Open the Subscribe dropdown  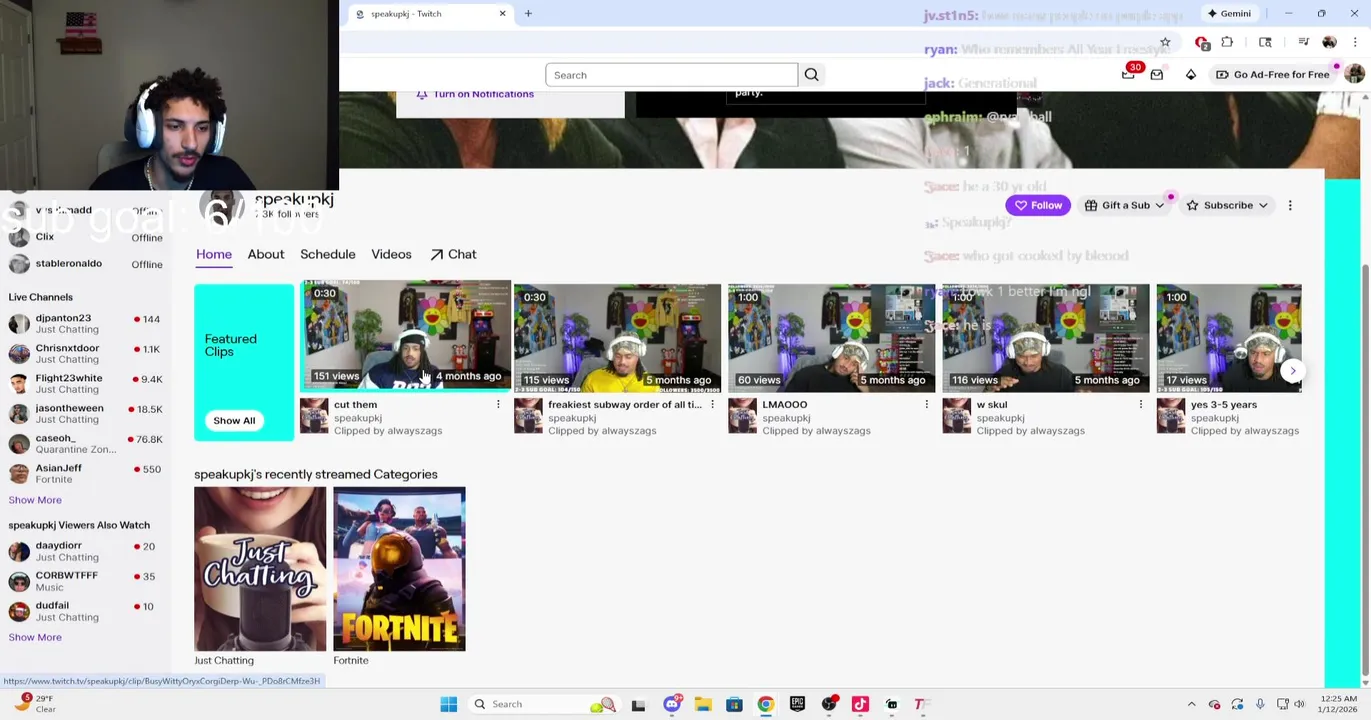tap(1227, 205)
